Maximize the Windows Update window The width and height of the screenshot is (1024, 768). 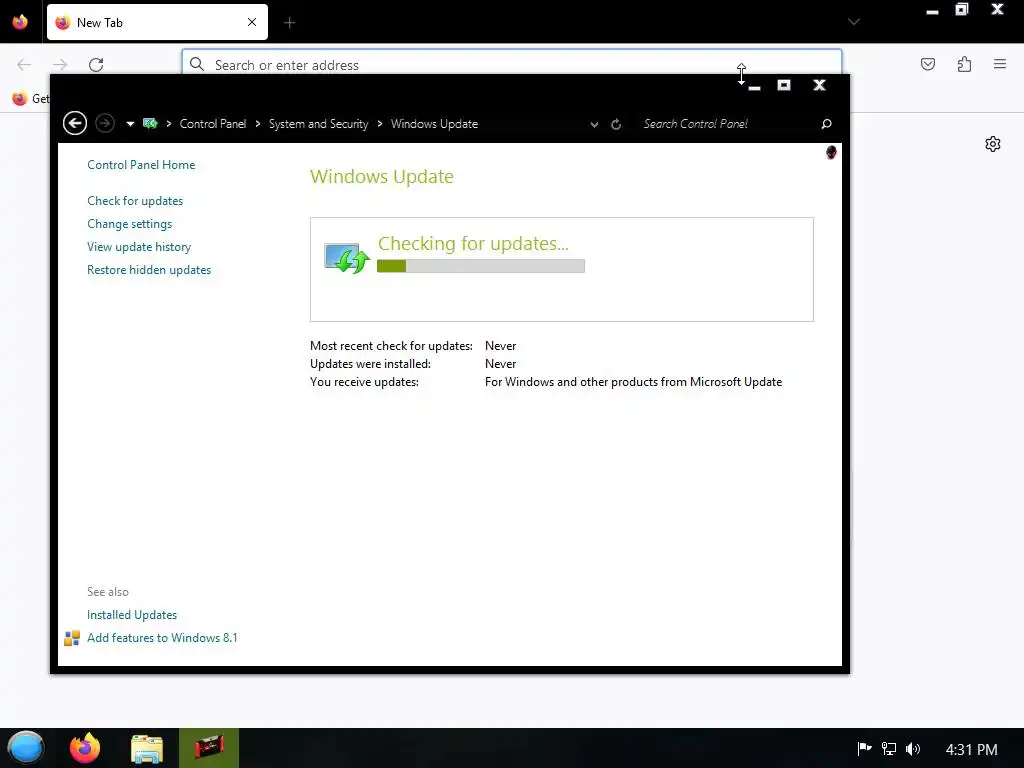coord(784,85)
